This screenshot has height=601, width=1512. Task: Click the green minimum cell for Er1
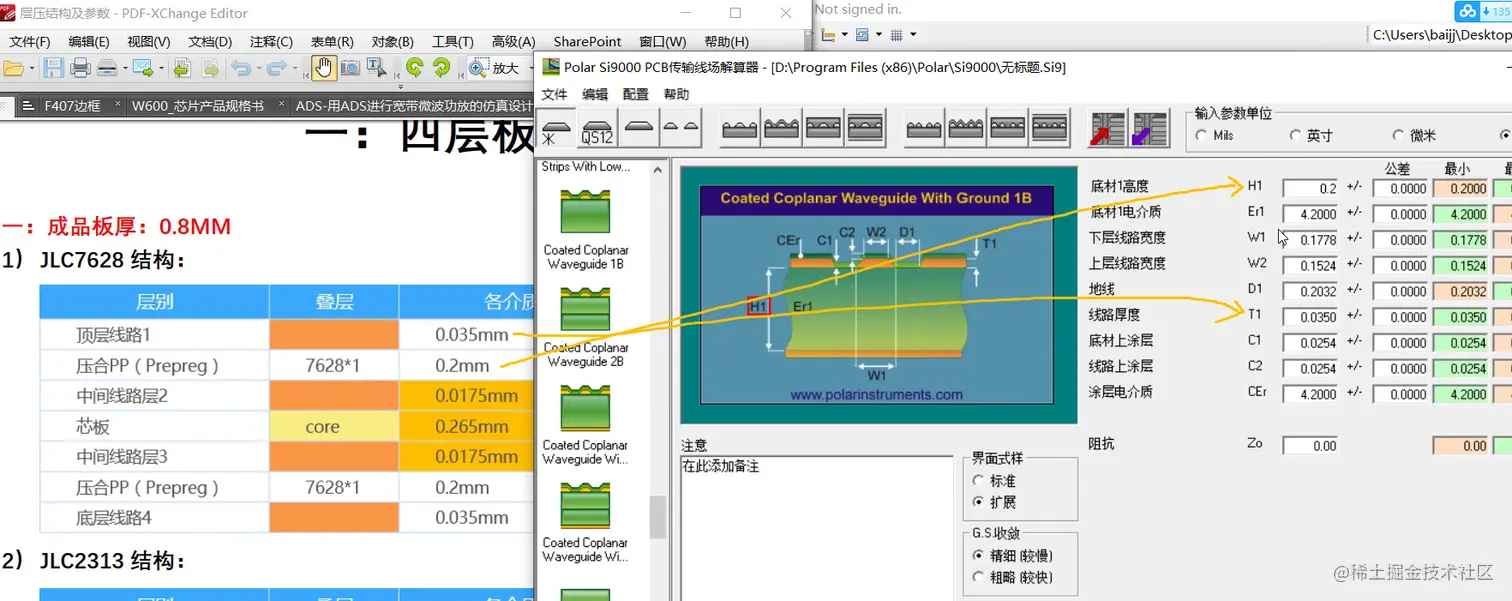(x=1461, y=214)
